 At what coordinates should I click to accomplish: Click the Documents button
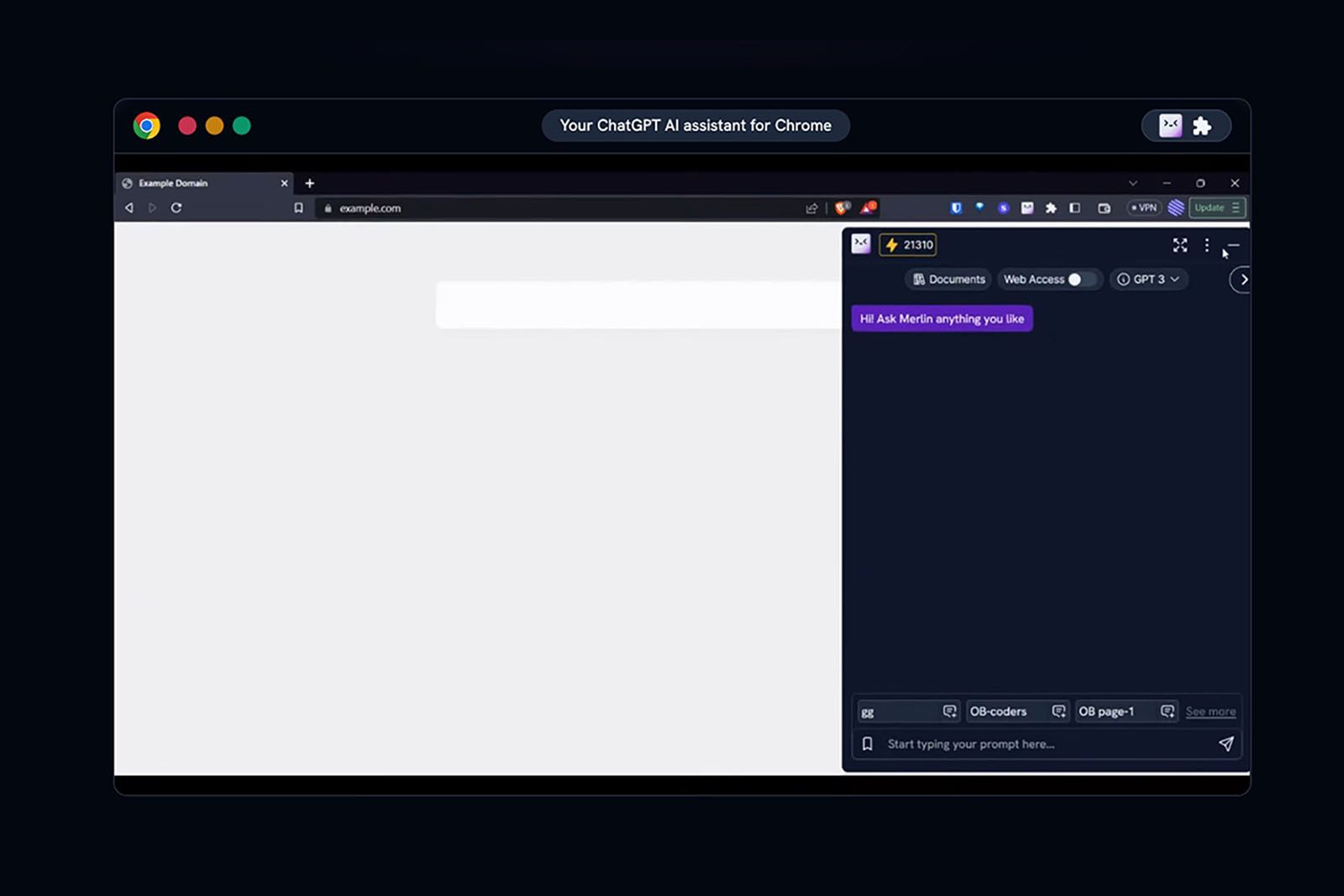(948, 280)
